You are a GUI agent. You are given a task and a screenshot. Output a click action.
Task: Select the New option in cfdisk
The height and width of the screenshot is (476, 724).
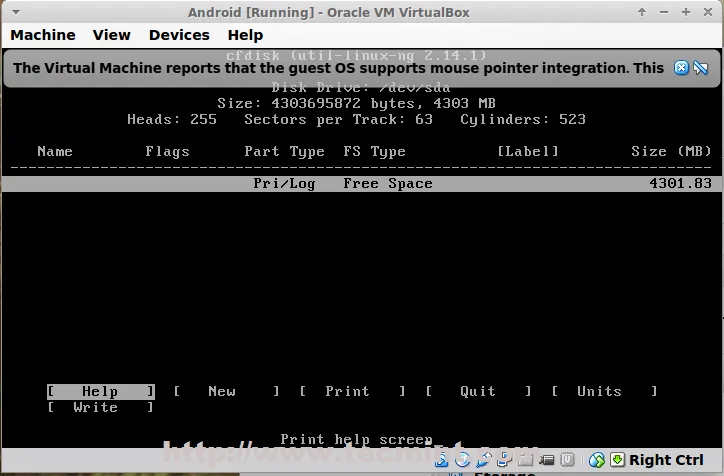pyautogui.click(x=222, y=391)
